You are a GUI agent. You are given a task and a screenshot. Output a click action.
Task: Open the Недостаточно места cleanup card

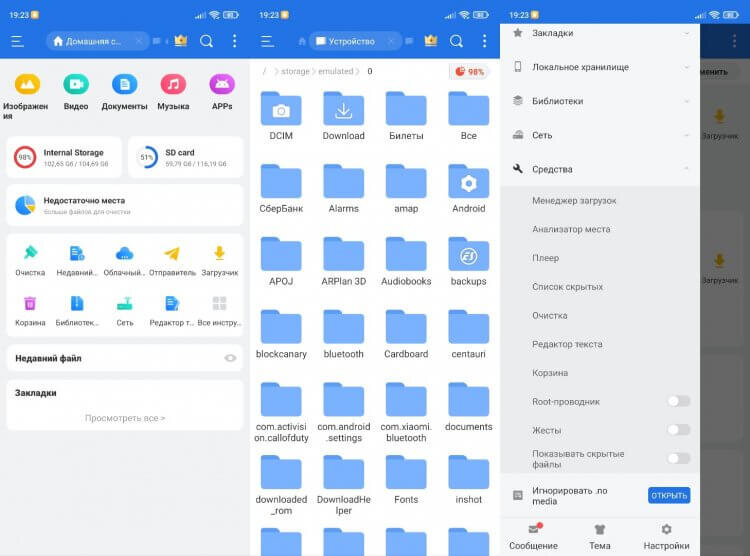click(x=124, y=205)
